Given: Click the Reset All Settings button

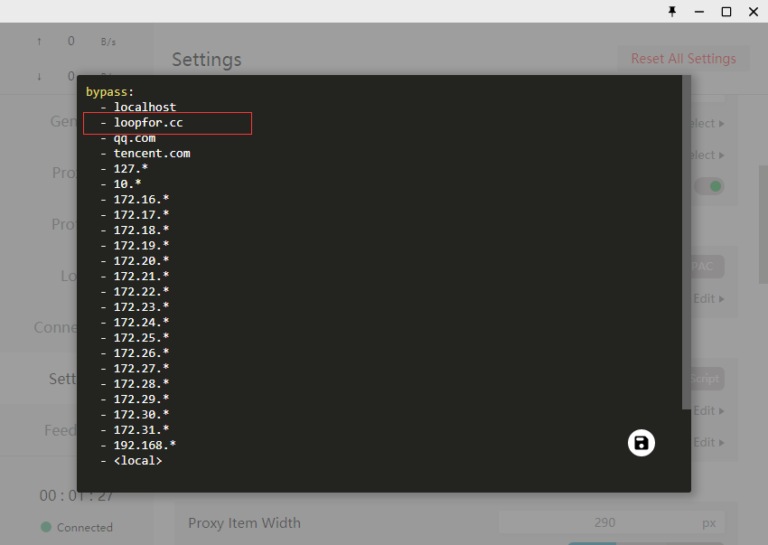Looking at the screenshot, I should [683, 59].
